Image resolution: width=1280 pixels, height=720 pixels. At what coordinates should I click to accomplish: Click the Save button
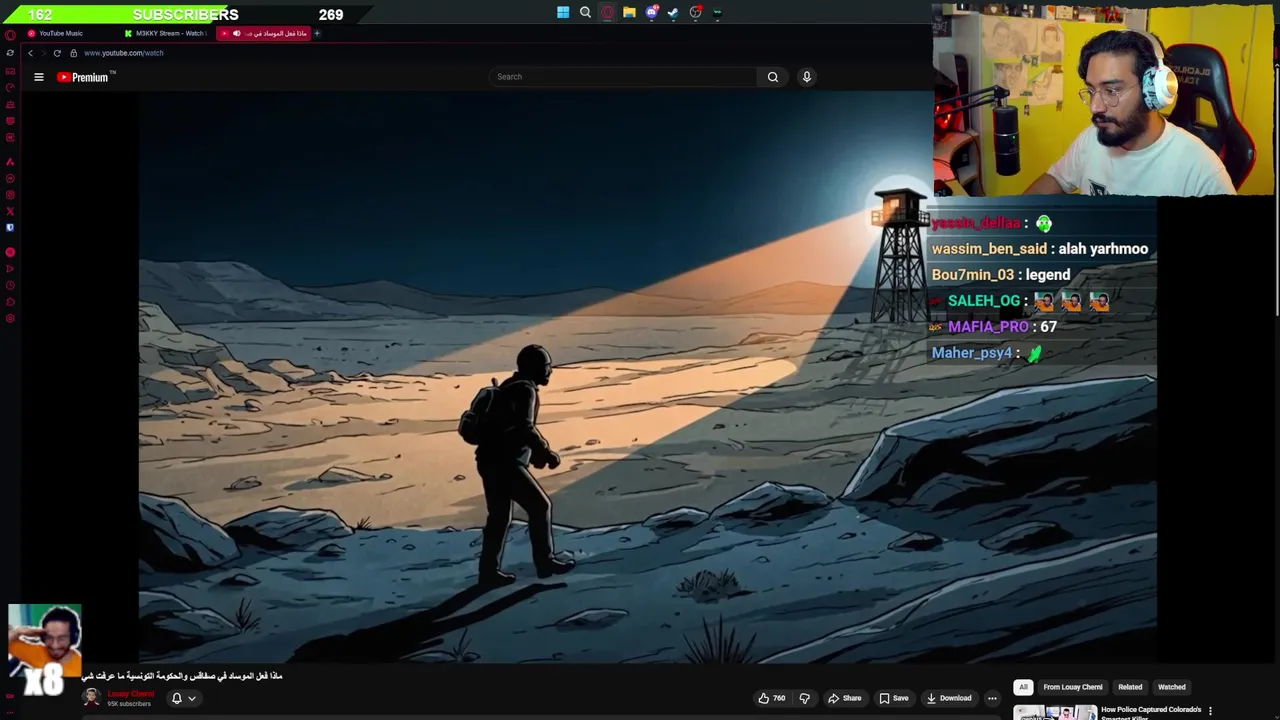[893, 698]
